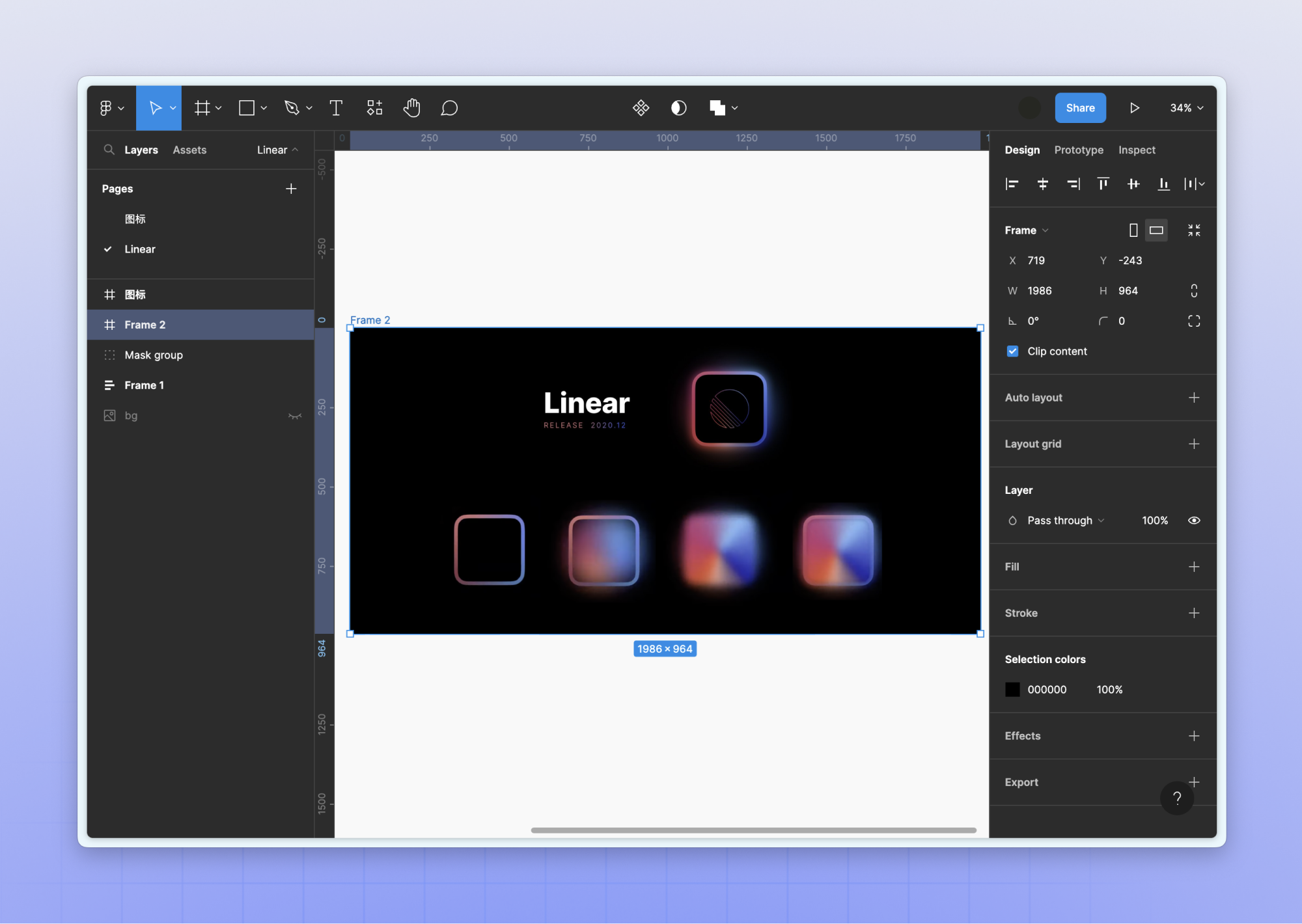Start presentation with play button

(x=1135, y=108)
